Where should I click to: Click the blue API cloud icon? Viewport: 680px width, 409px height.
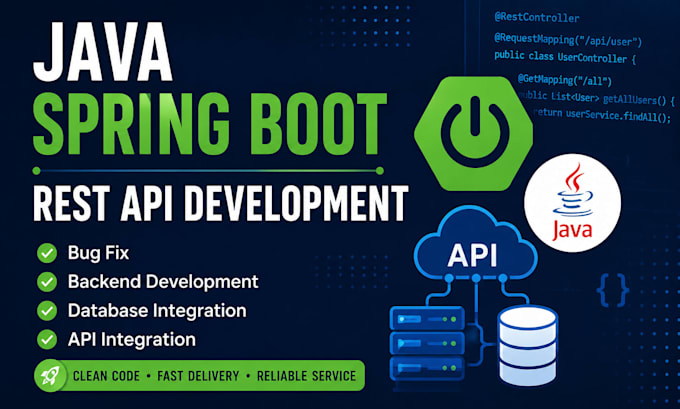coord(476,245)
